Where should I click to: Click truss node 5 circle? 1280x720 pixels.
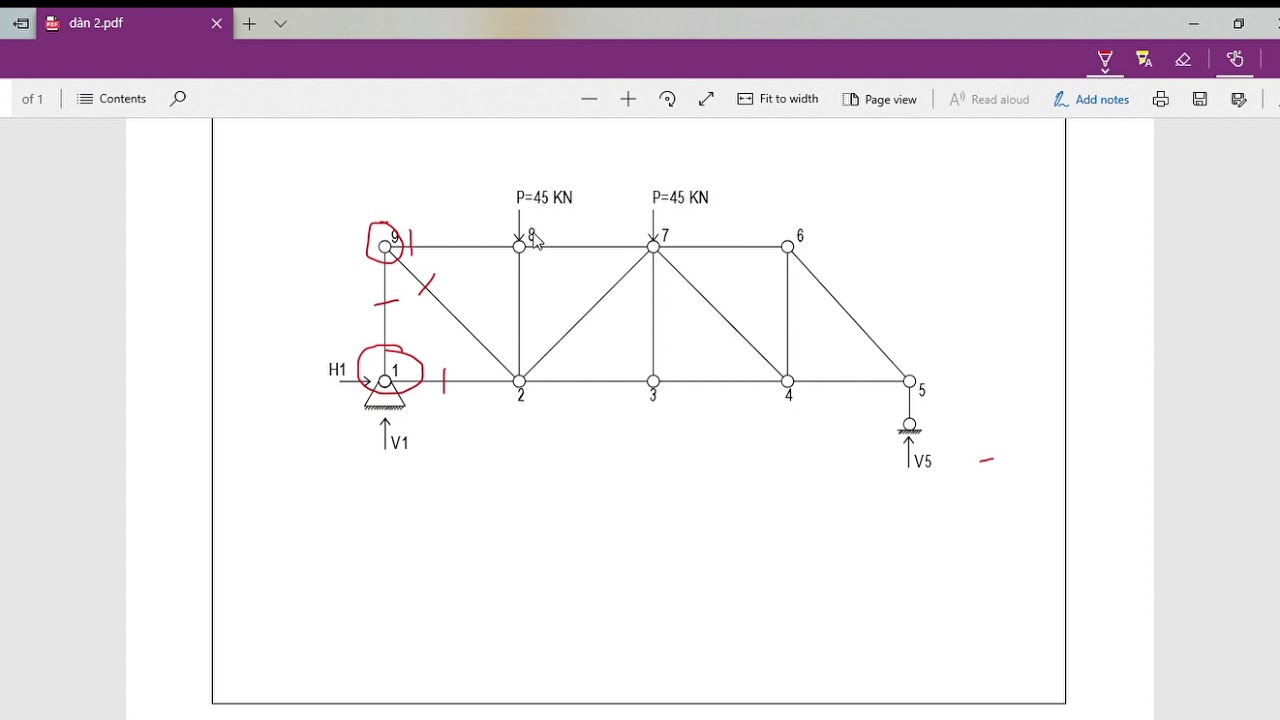[x=909, y=381]
